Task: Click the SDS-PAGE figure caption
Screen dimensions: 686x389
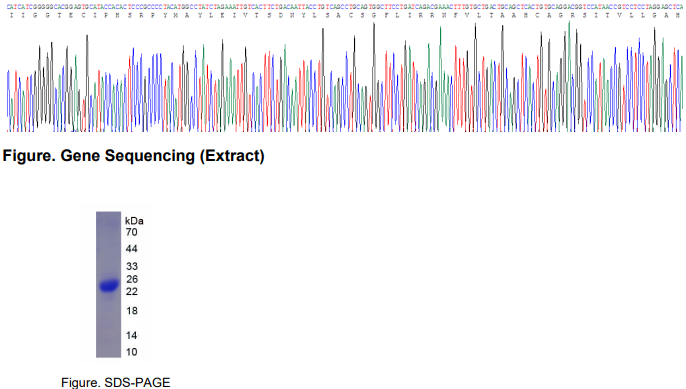Action: (x=116, y=382)
